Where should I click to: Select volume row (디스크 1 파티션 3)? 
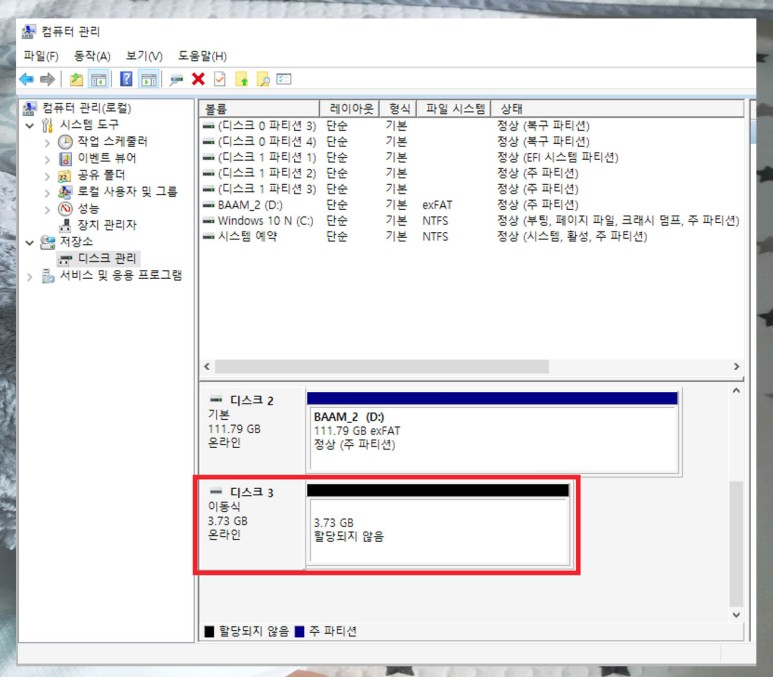coord(471,189)
